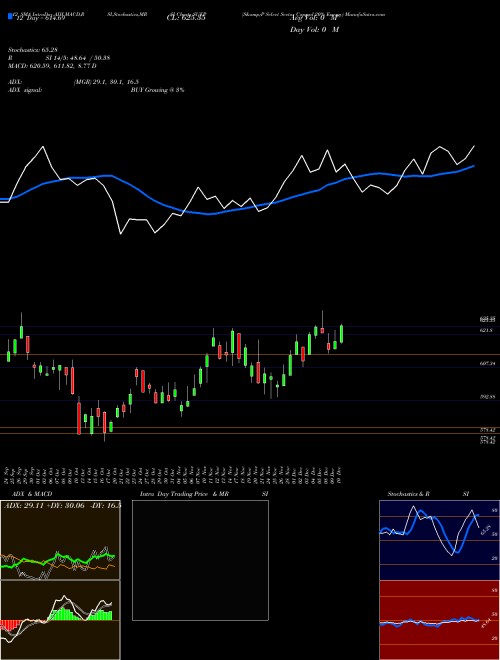
Task: Click the 'Day Vol: 0 M' label
Action: click(x=314, y=30)
